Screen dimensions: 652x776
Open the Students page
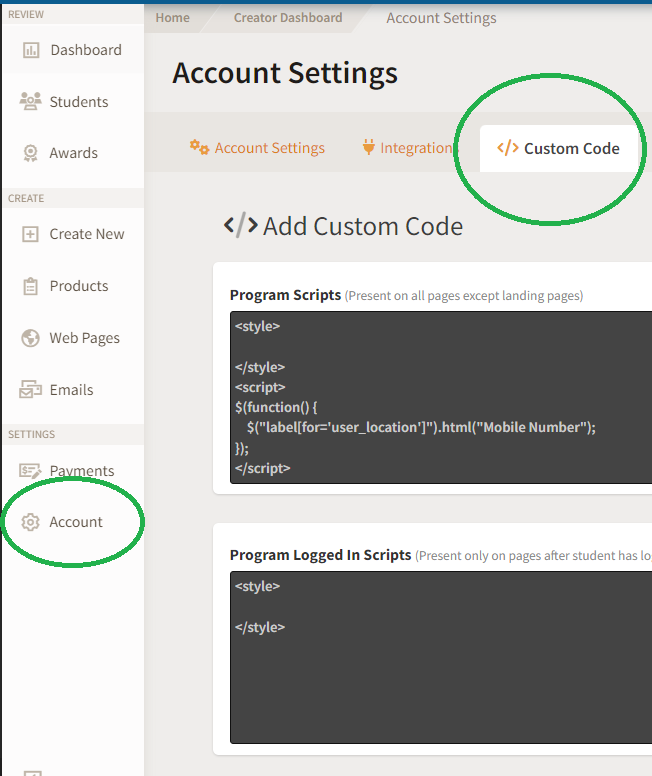(x=73, y=101)
